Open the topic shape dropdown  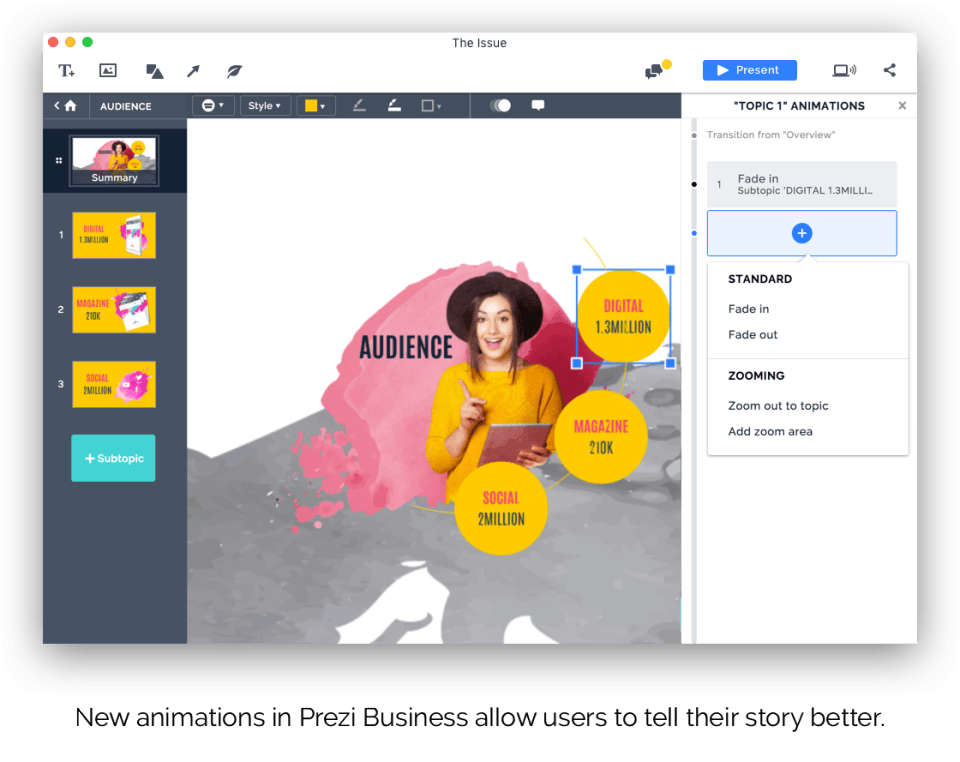213,105
